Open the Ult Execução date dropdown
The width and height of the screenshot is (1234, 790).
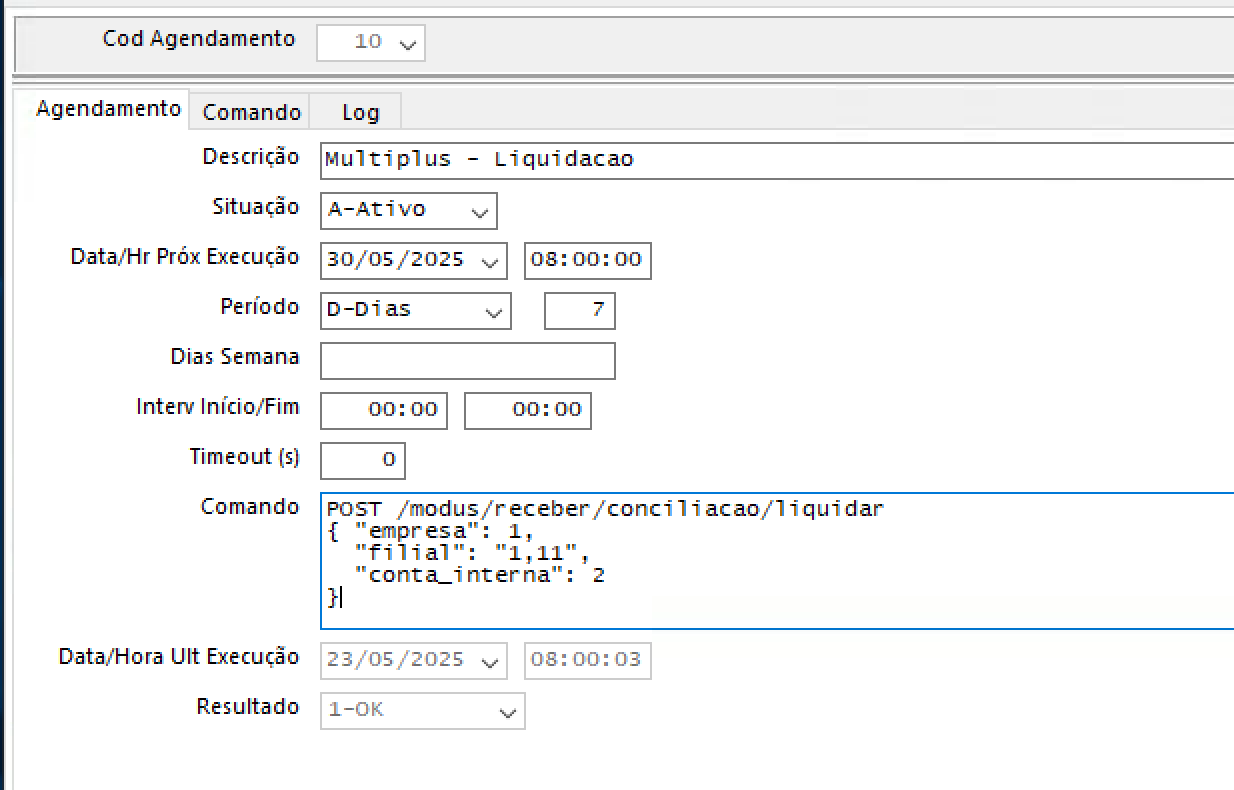pyautogui.click(x=490, y=661)
